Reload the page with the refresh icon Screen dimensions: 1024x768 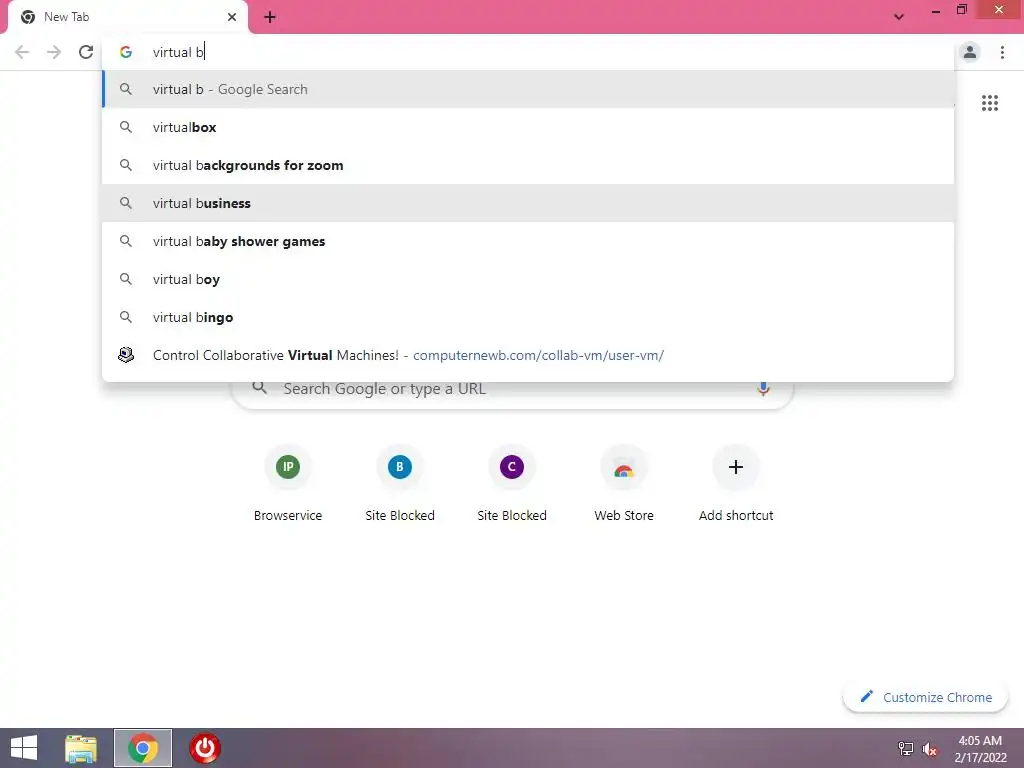click(86, 52)
